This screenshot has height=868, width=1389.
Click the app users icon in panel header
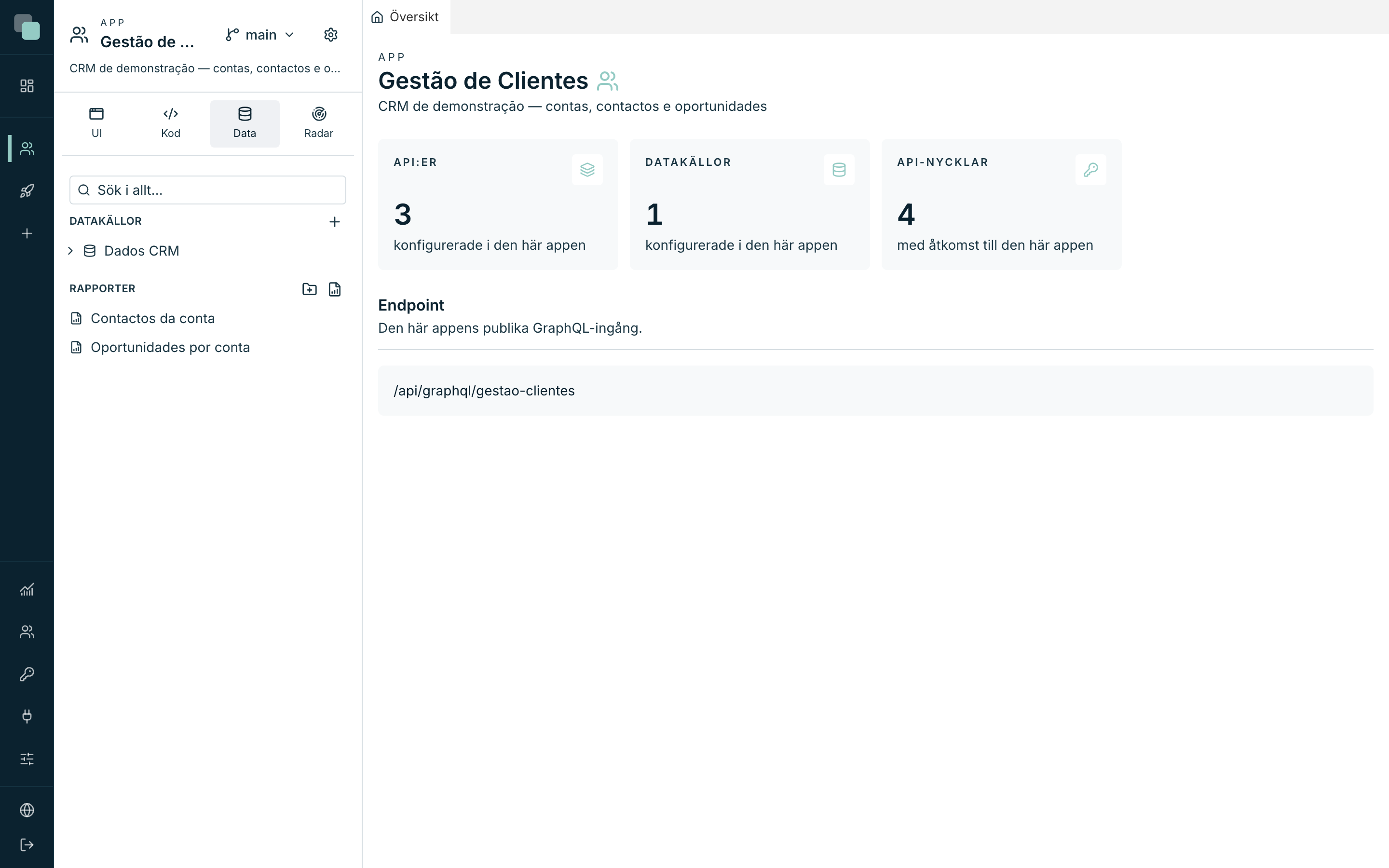pos(79,35)
